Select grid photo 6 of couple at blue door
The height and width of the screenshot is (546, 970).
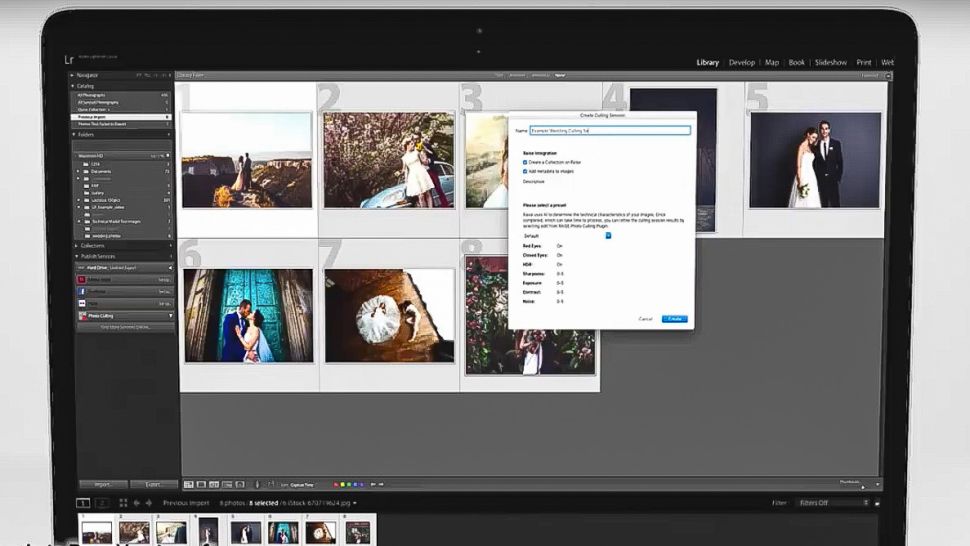point(249,315)
